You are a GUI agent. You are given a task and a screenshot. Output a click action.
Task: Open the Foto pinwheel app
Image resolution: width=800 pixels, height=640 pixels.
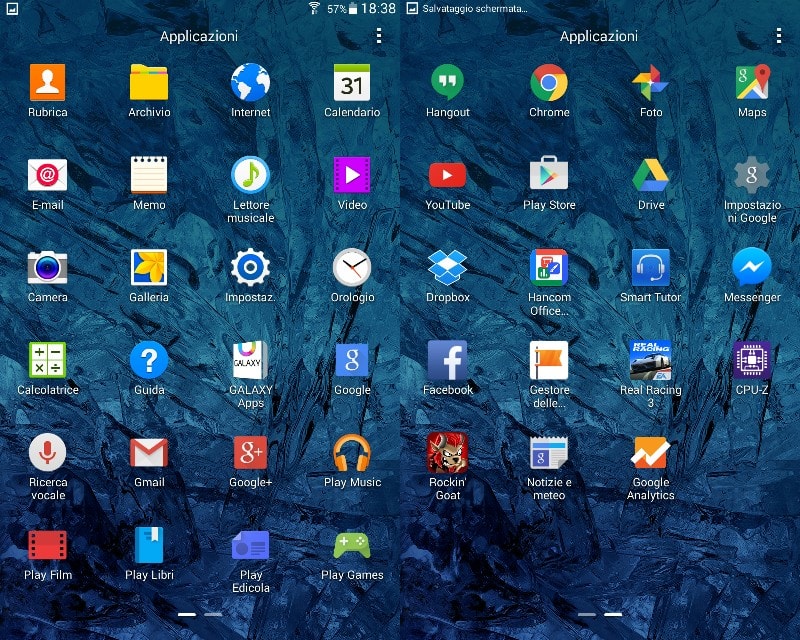click(x=650, y=83)
